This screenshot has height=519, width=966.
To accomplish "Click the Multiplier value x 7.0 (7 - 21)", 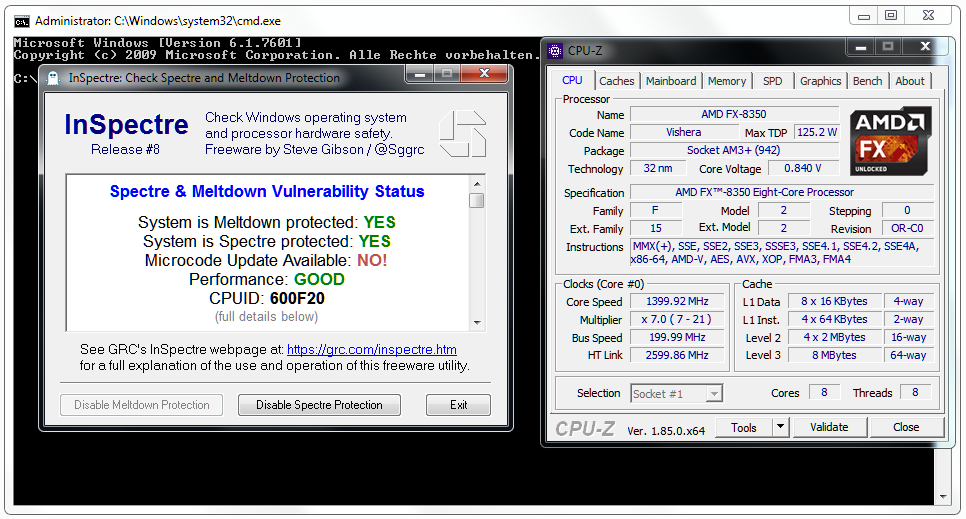I will coord(677,319).
